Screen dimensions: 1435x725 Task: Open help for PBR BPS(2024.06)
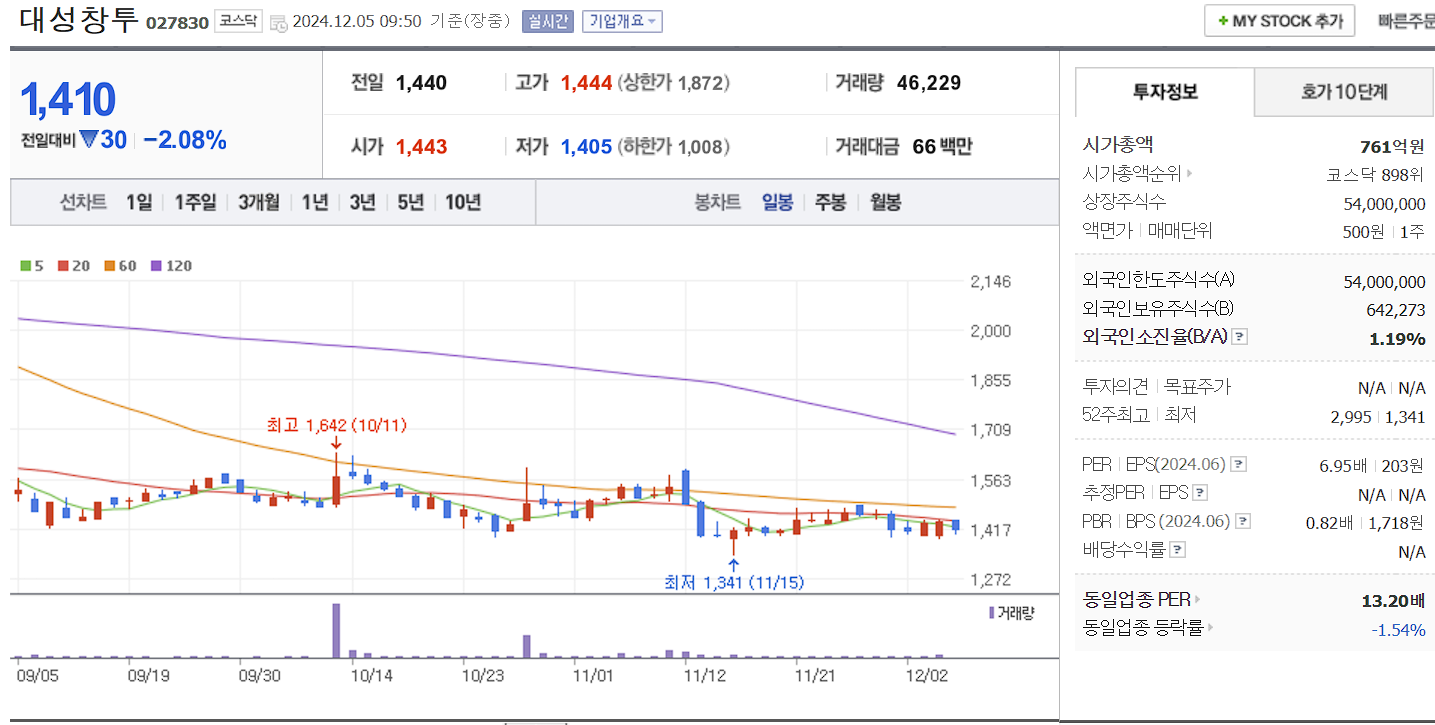[1243, 520]
